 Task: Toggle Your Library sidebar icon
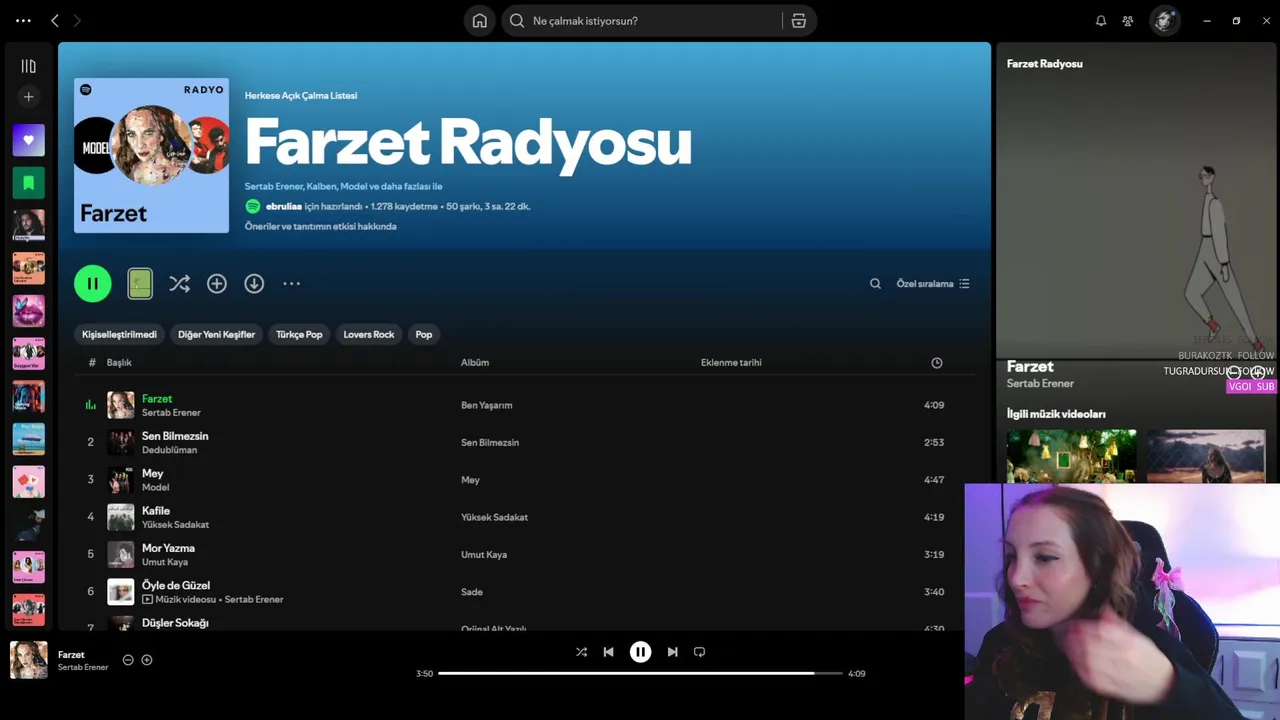click(28, 66)
